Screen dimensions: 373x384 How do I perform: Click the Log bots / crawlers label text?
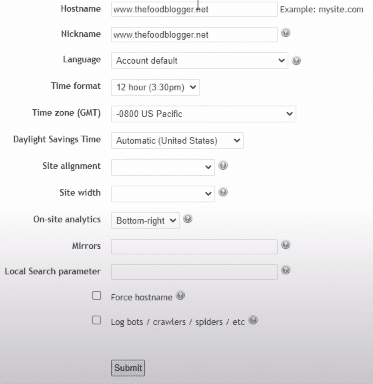coord(178,322)
